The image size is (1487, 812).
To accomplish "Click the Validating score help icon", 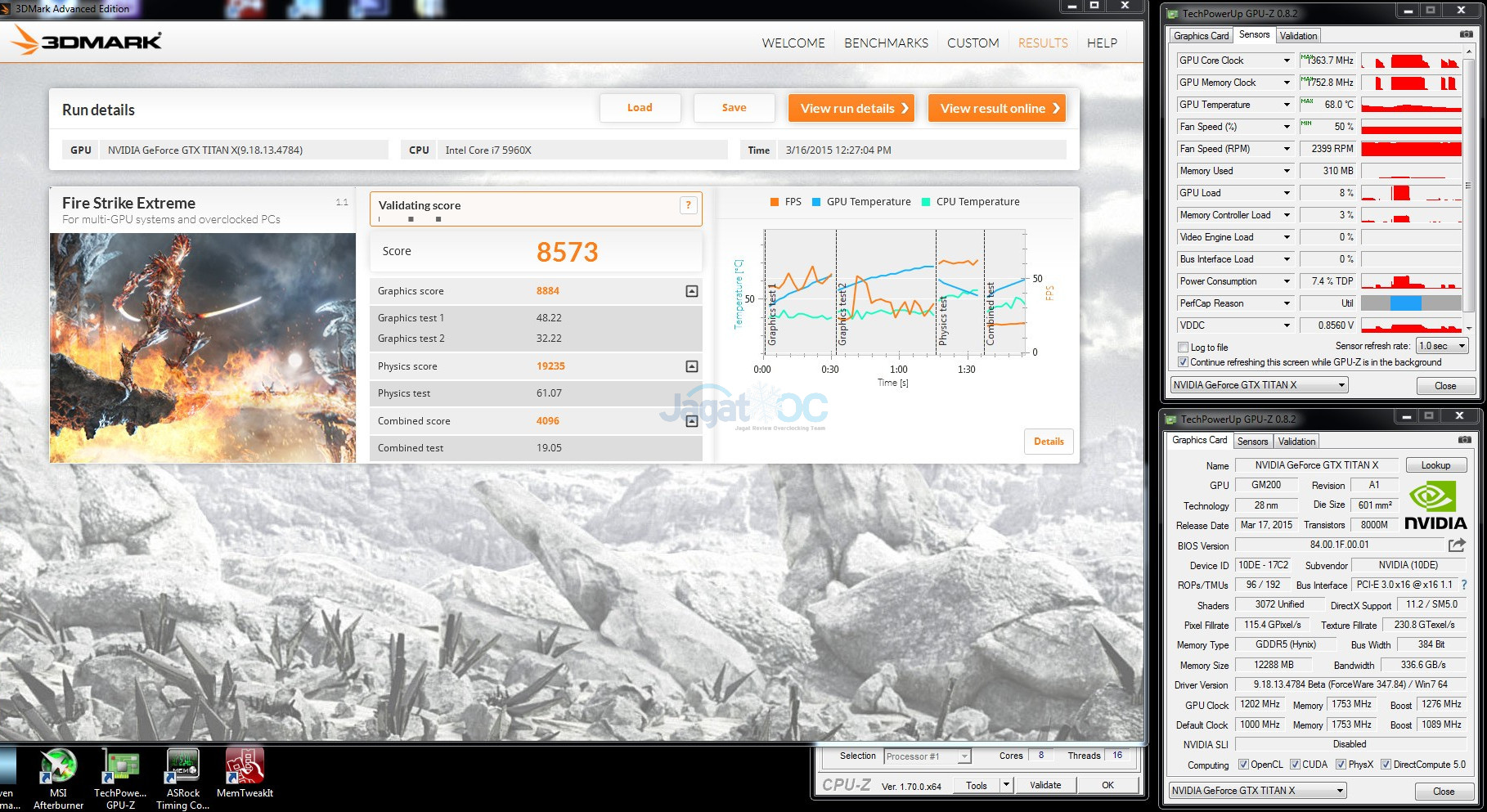I will 688,205.
